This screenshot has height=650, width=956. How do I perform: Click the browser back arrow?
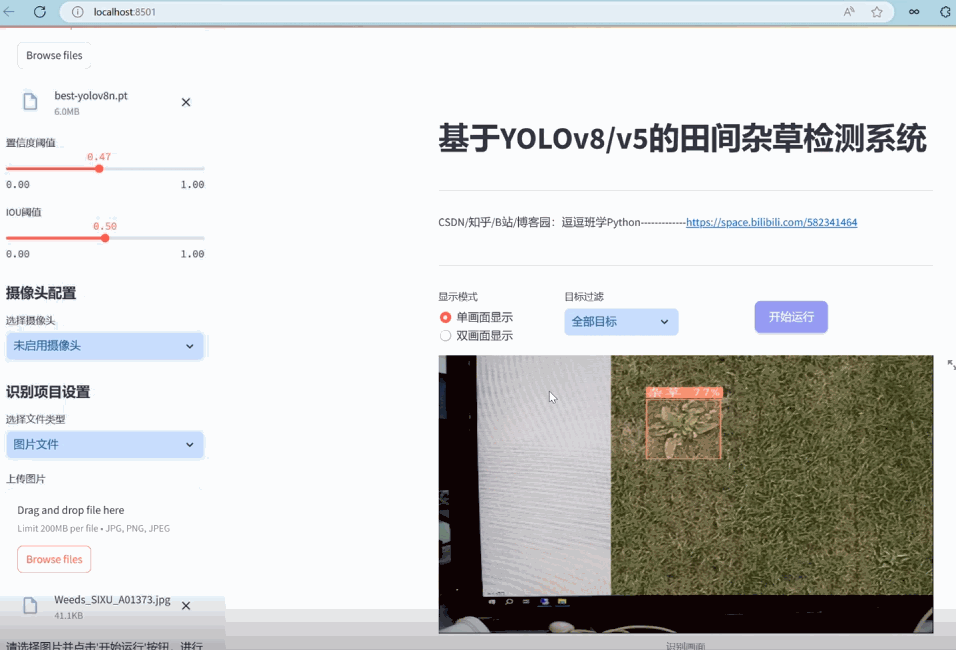click(10, 11)
